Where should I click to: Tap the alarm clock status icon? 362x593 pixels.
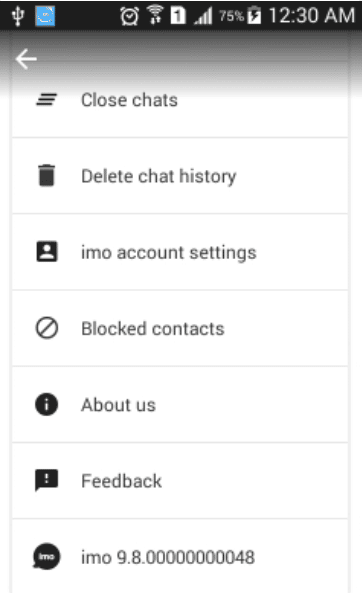pyautogui.click(x=129, y=16)
